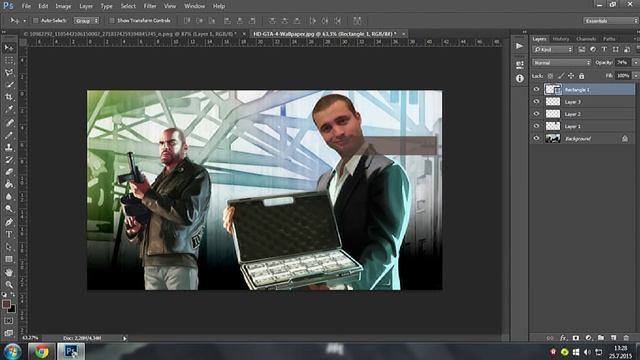Select the Zoom tool
640x360 pixels.
[9, 284]
